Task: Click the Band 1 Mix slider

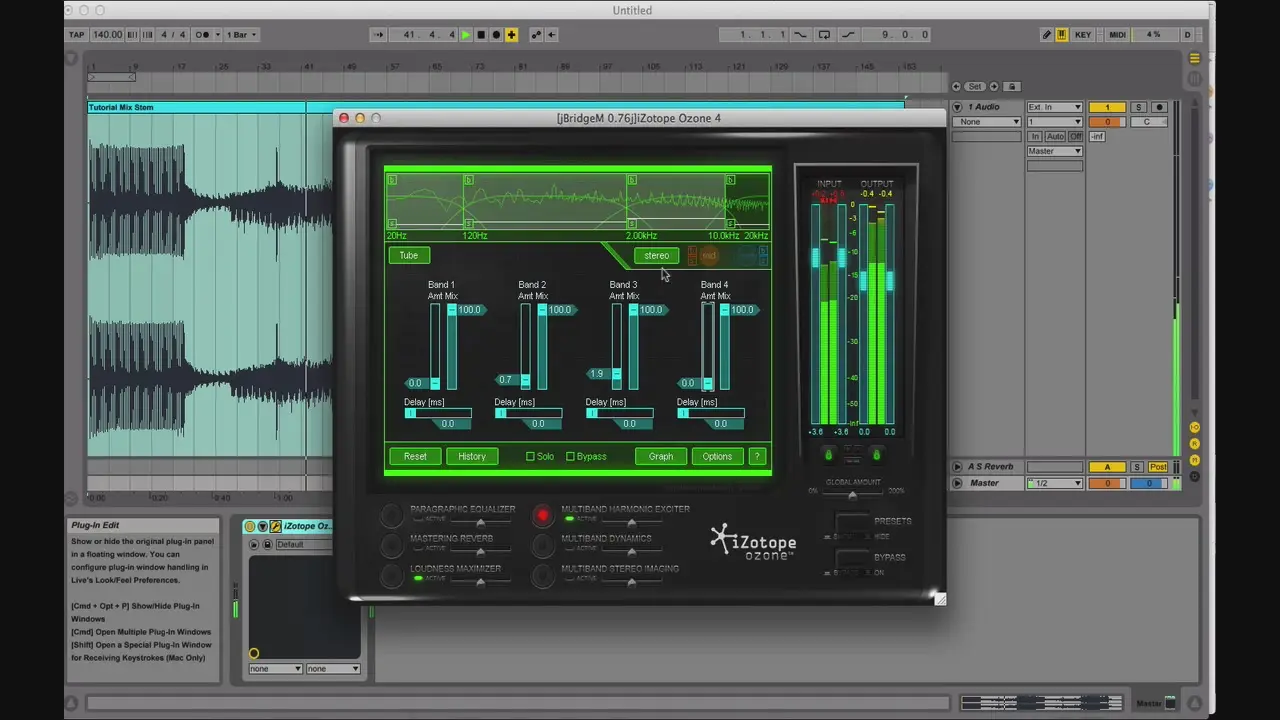Action: (452, 346)
